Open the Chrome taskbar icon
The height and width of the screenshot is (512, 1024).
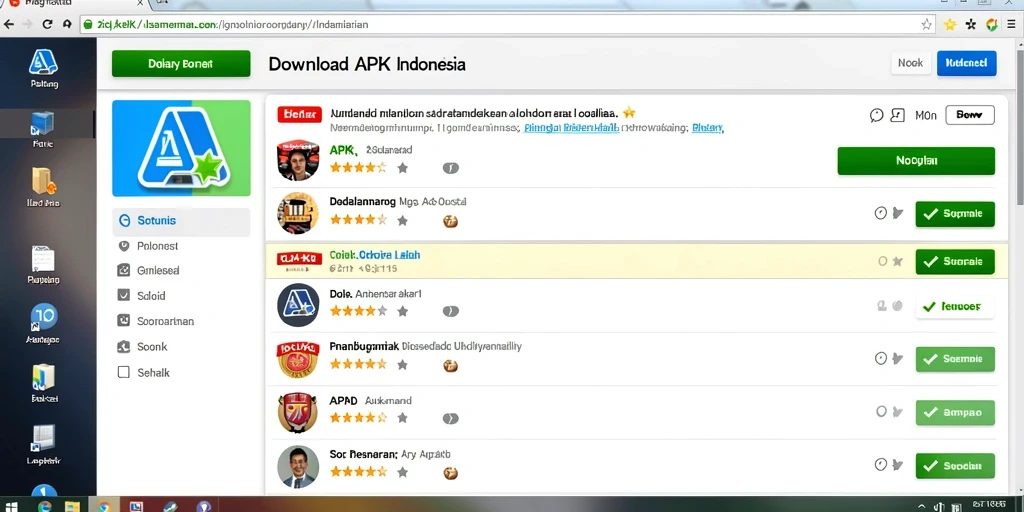(x=104, y=506)
